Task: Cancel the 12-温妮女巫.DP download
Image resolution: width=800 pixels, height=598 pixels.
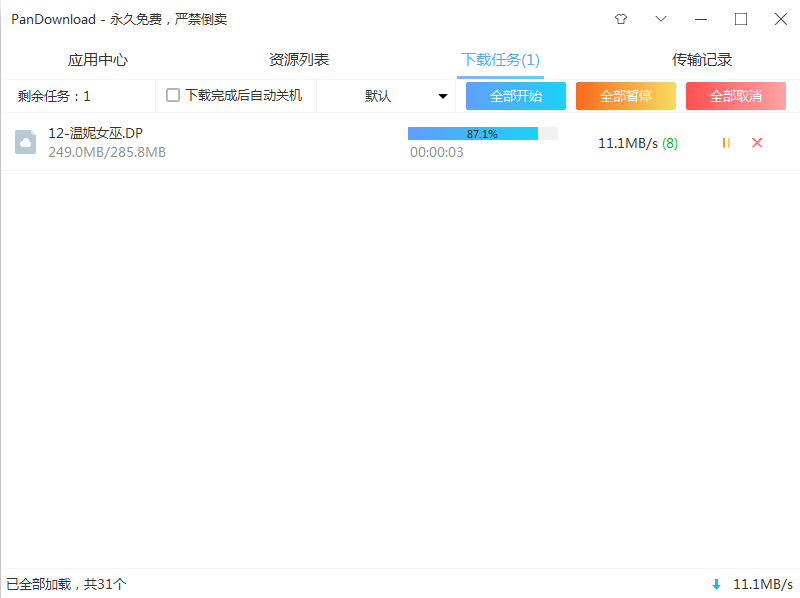Action: pos(757,142)
